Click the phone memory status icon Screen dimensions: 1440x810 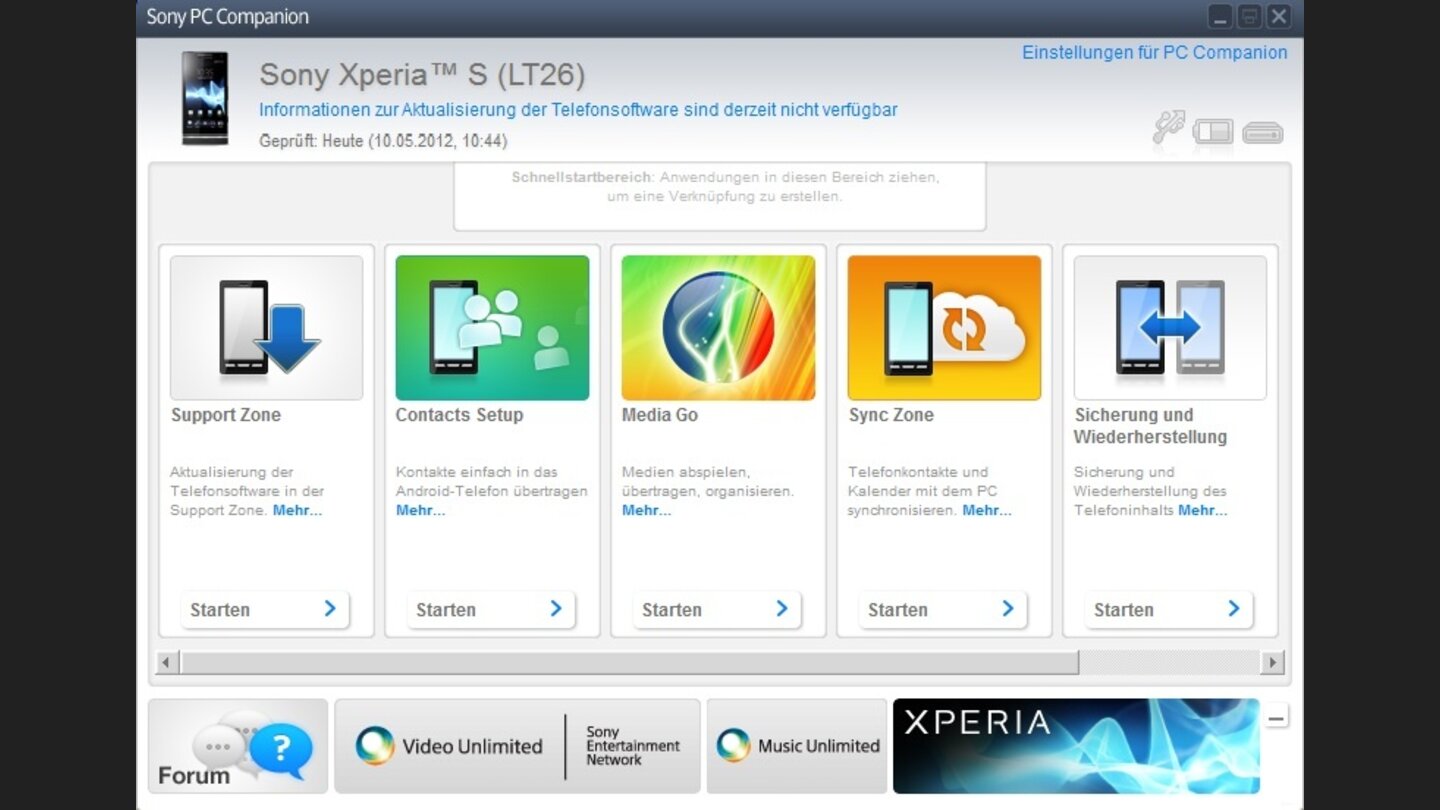click(1213, 131)
